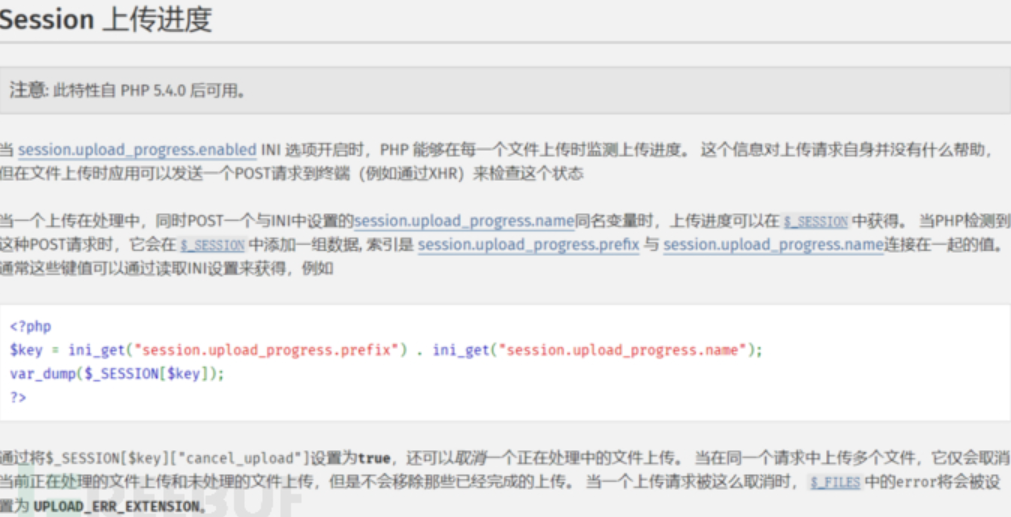Viewport: 1011px width, 517px height.
Task: Click the 注意 label in the note
Action: [27, 90]
